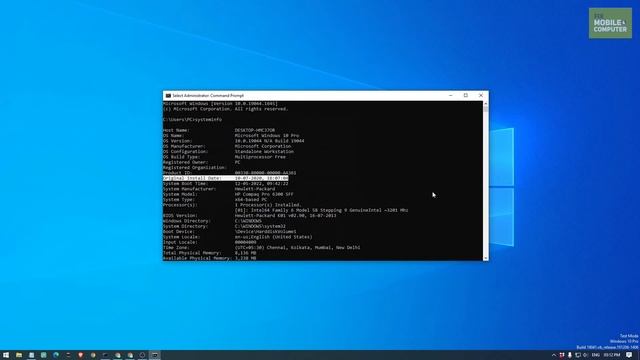The width and height of the screenshot is (640, 360).
Task: Click the System Type x64-based PC line
Action: coord(215,200)
